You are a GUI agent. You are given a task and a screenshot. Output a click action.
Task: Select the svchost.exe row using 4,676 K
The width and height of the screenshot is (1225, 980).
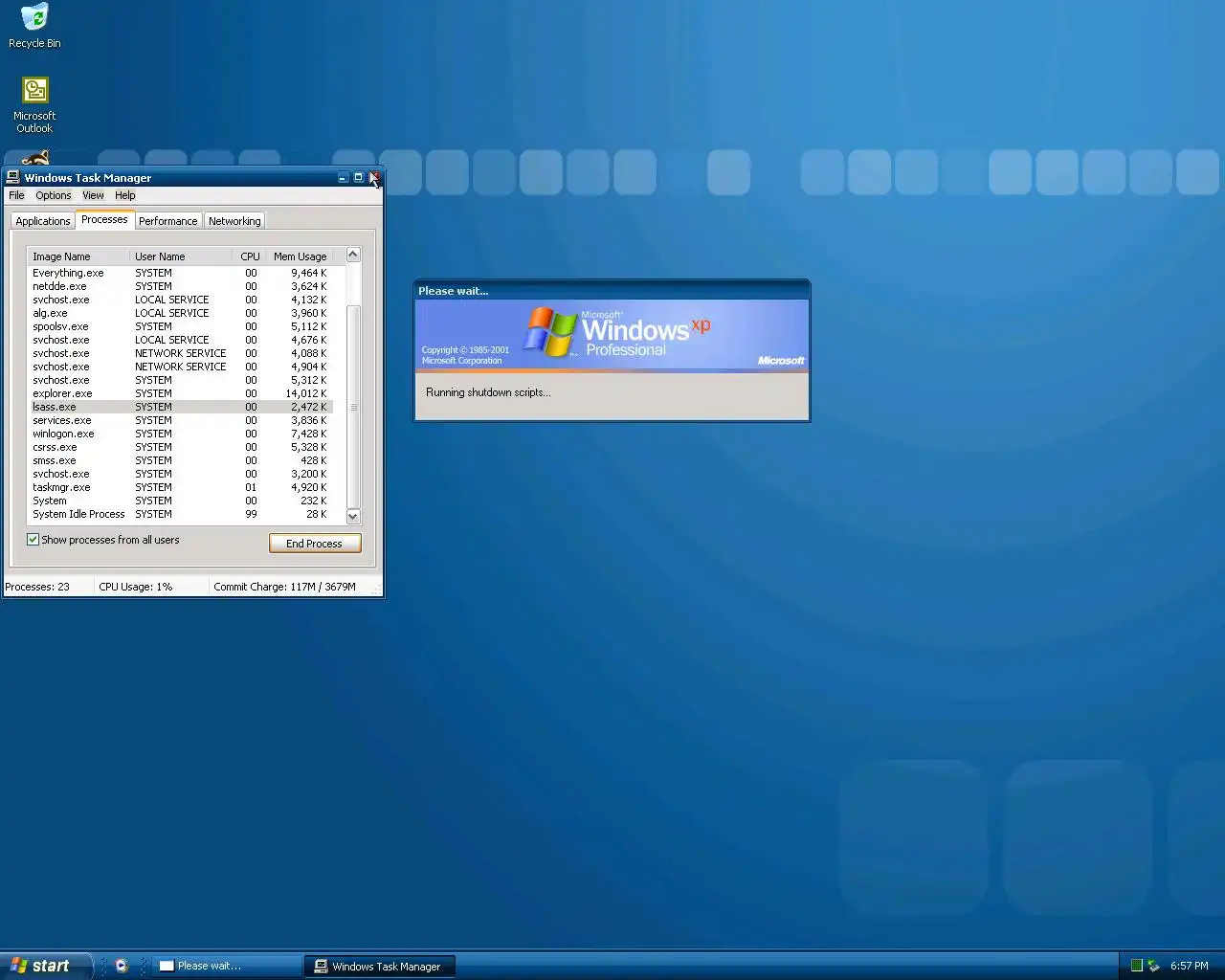180,340
